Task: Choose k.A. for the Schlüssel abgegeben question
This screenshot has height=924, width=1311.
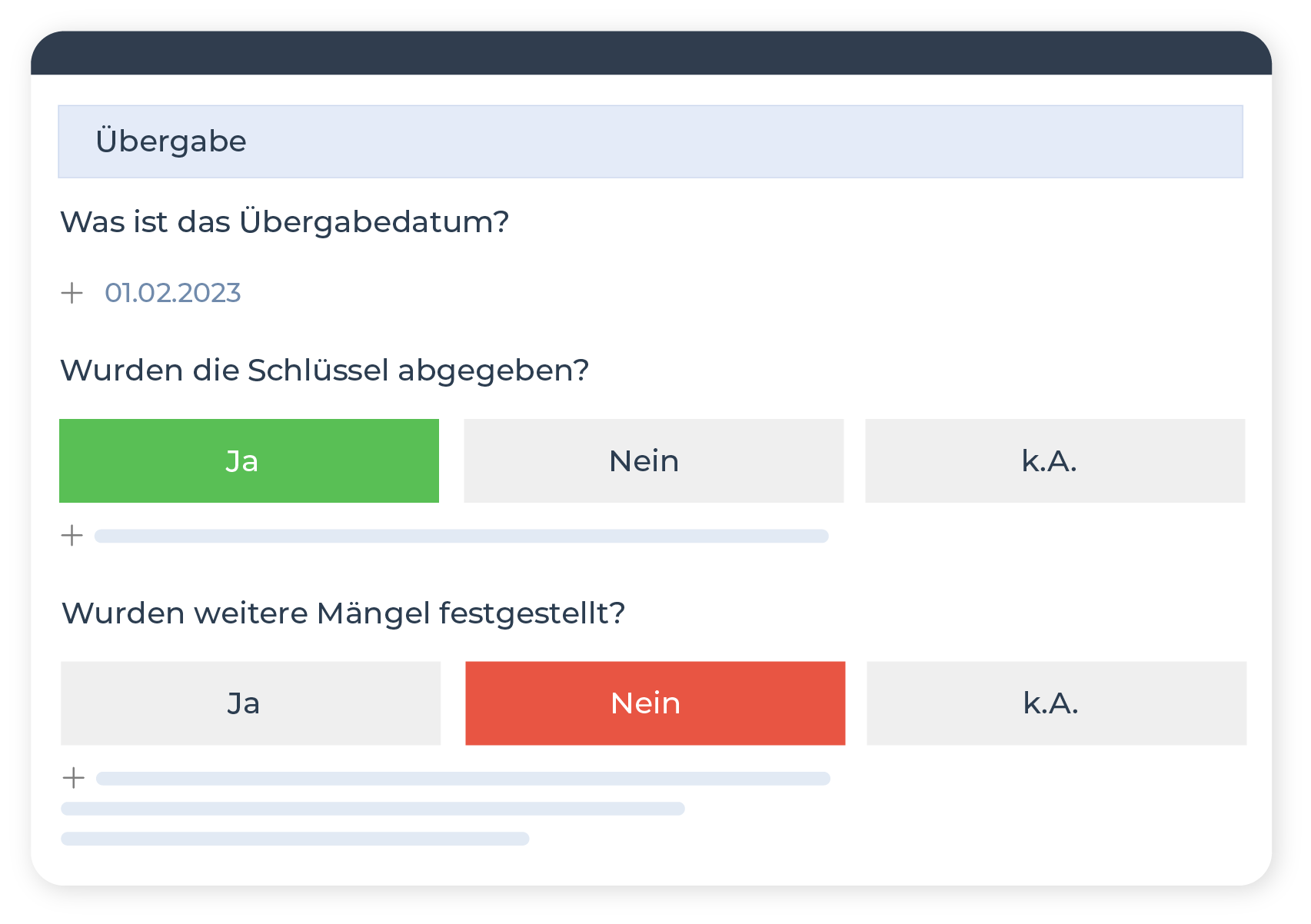Action: tap(1055, 460)
